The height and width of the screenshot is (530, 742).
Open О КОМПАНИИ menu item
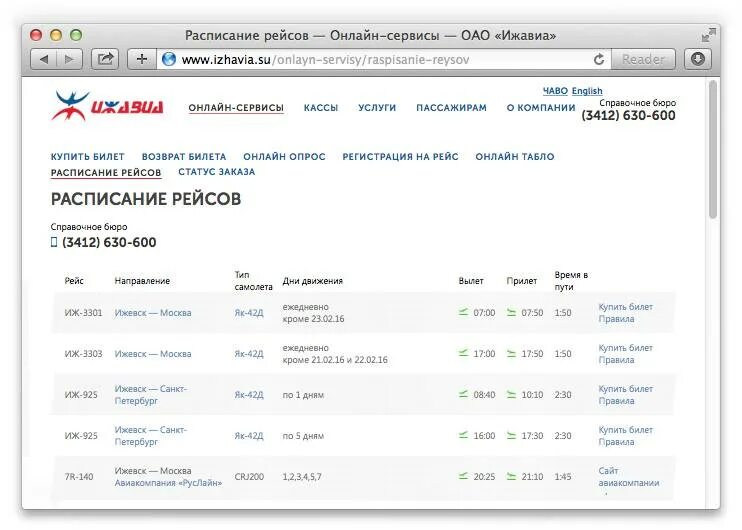[x=541, y=108]
